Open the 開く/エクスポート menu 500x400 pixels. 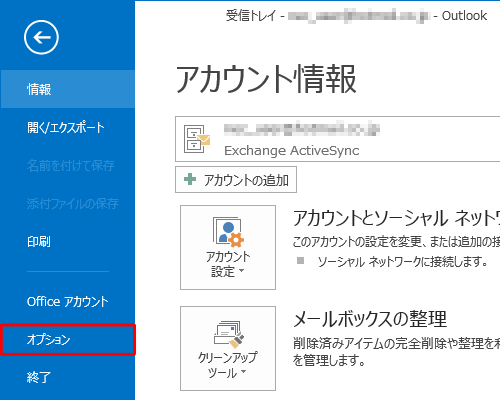pos(67,127)
